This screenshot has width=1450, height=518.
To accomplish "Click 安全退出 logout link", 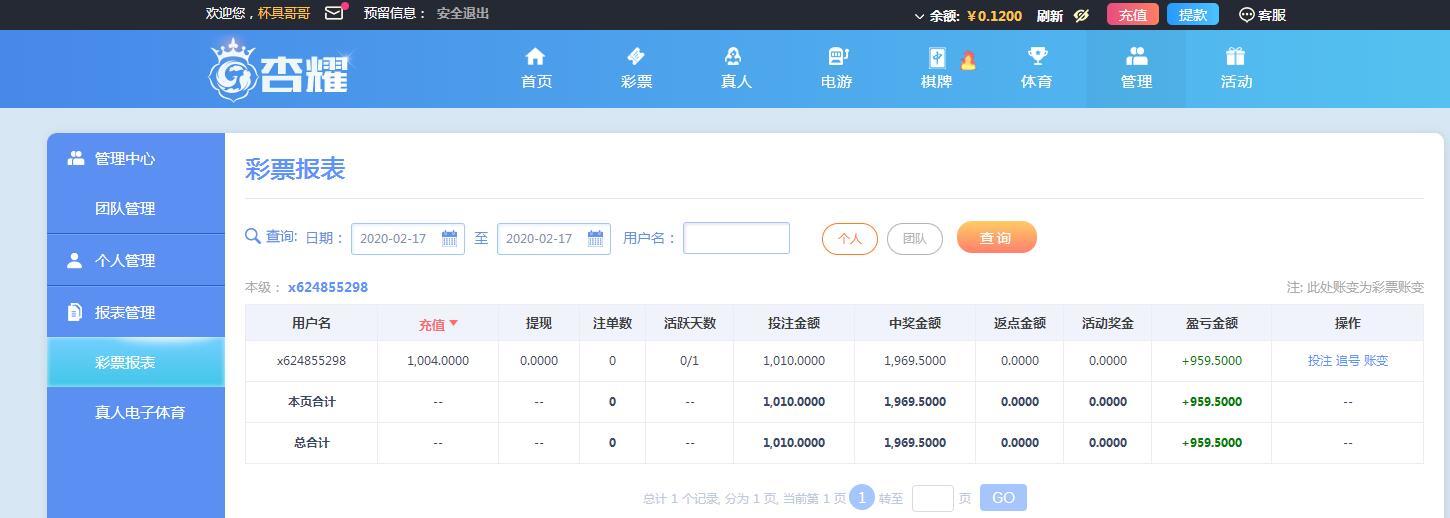I will 463,13.
